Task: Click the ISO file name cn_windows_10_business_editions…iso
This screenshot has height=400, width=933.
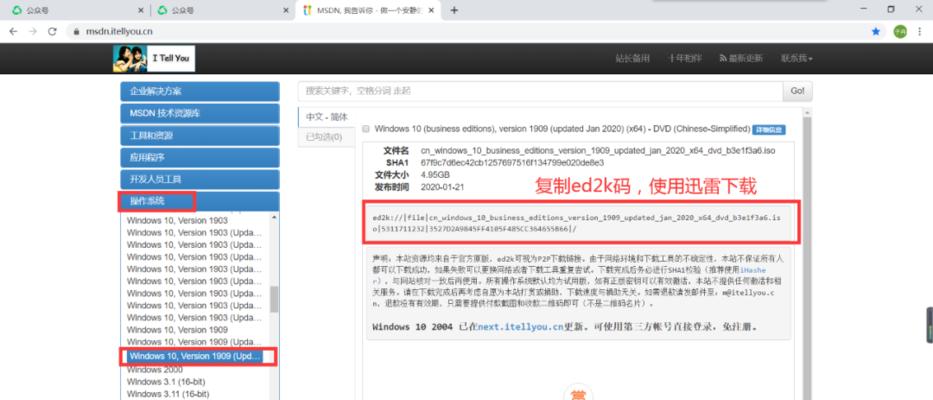Action: coord(598,151)
